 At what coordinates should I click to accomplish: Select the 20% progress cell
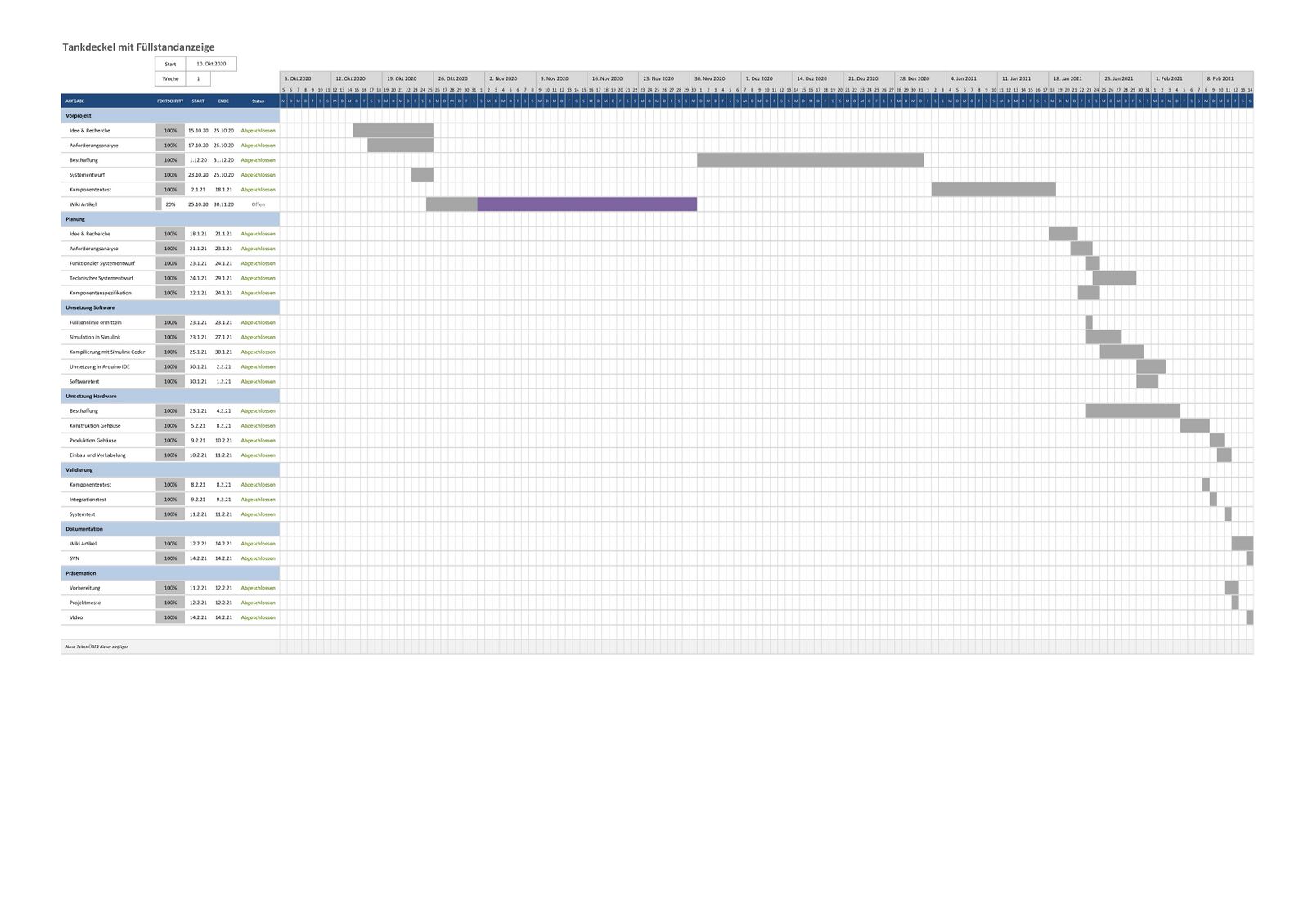click(170, 204)
